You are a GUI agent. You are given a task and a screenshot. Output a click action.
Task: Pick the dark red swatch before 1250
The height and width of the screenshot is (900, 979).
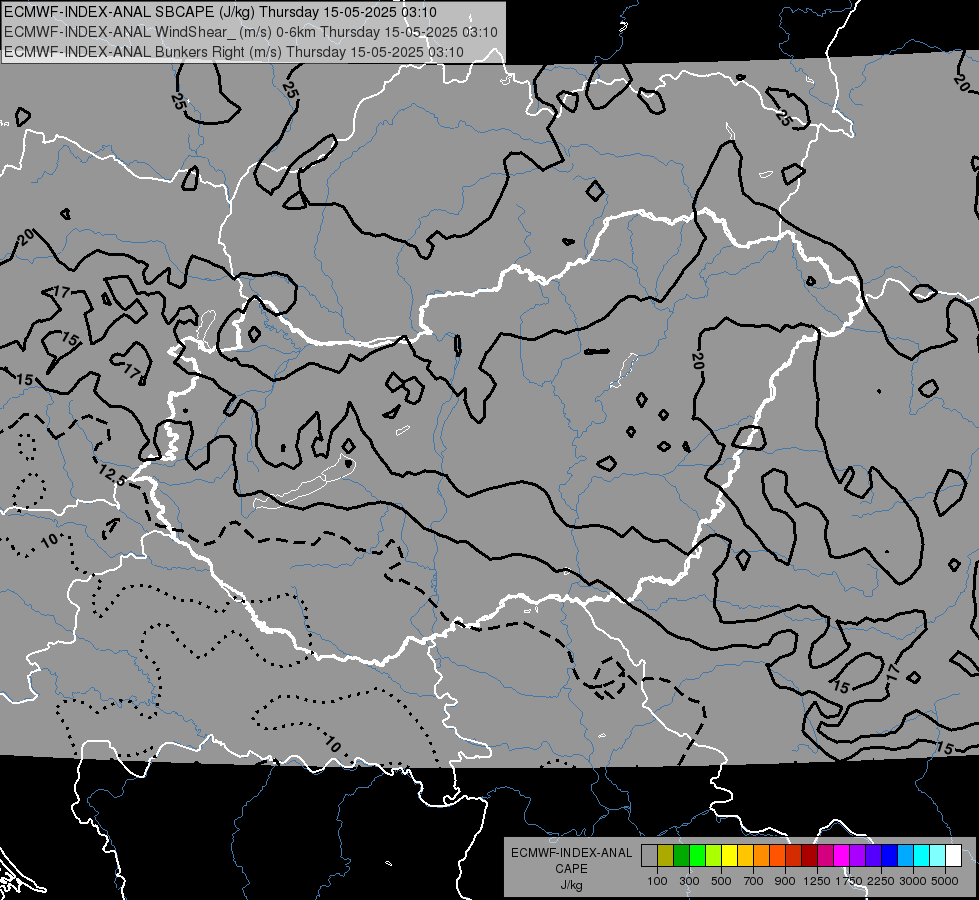pos(809,856)
